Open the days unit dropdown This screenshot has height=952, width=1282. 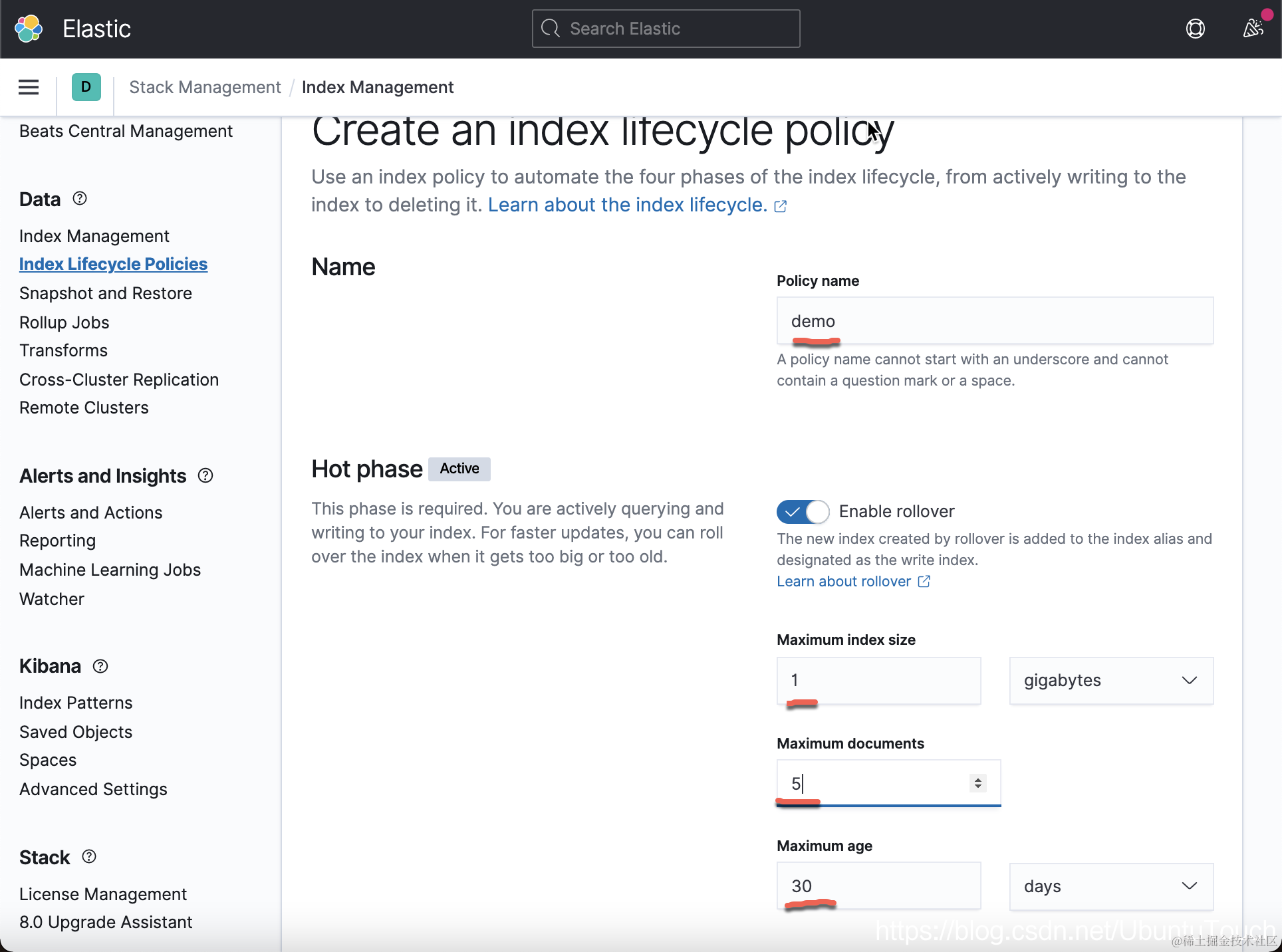1110,886
